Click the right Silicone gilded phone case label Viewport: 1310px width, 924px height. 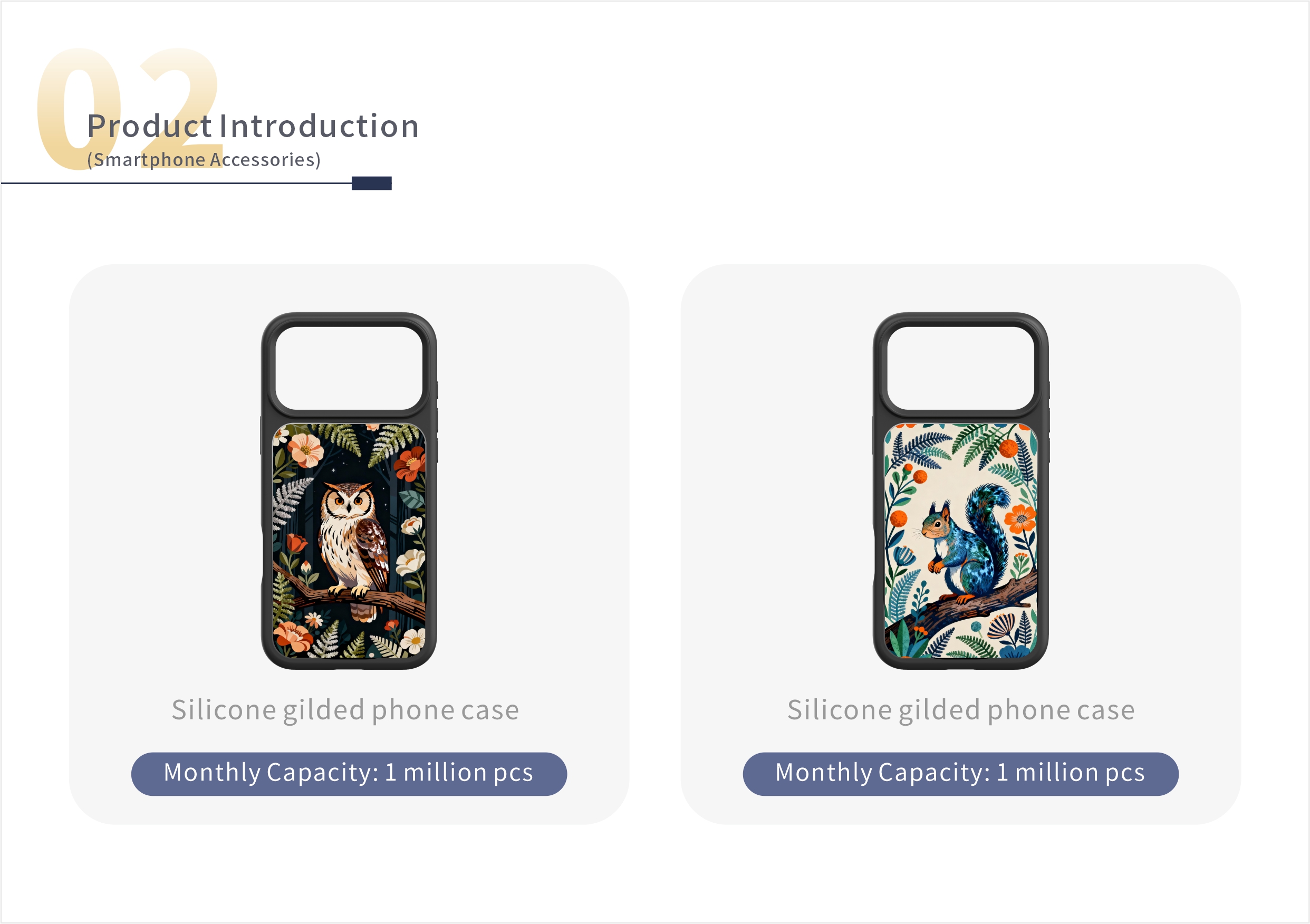click(x=961, y=710)
